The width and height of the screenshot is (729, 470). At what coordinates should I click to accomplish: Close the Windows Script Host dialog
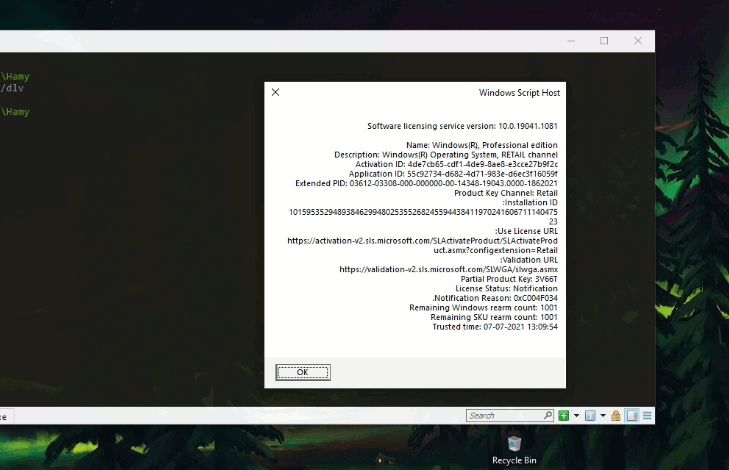click(x=275, y=92)
